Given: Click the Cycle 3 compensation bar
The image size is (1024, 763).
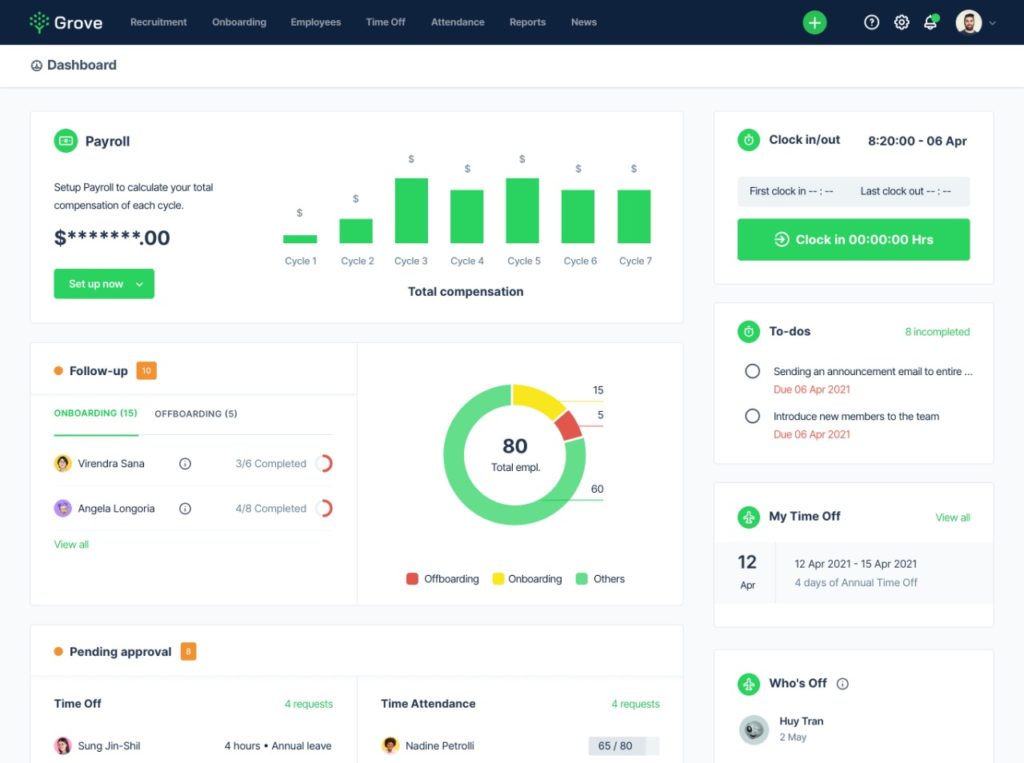Looking at the screenshot, I should click(411, 210).
